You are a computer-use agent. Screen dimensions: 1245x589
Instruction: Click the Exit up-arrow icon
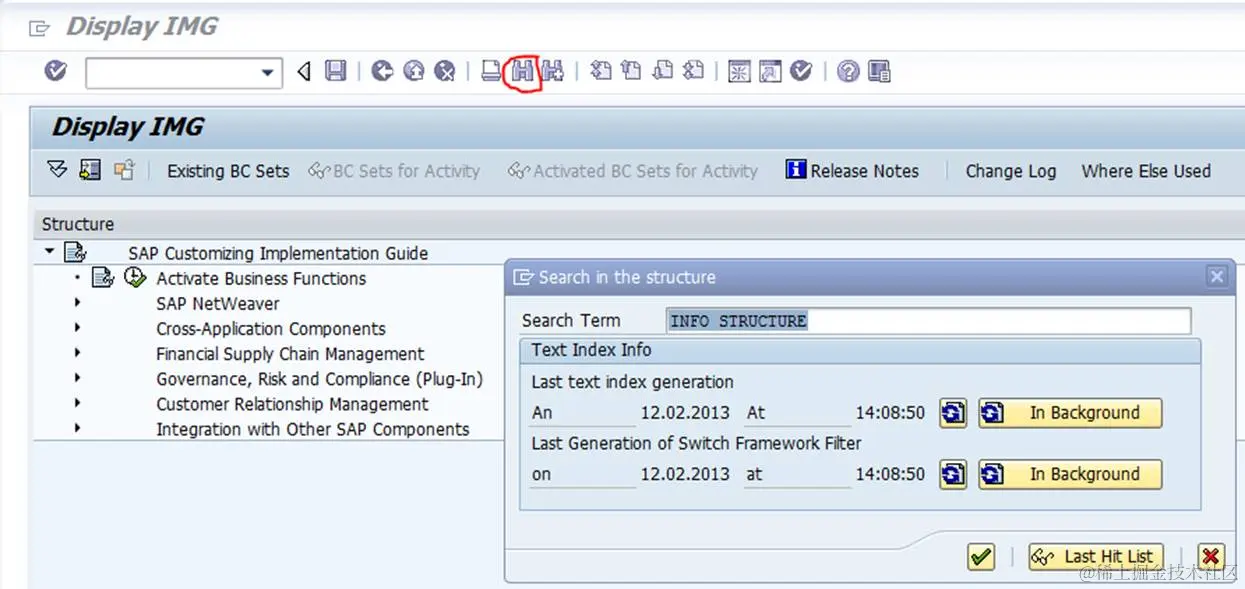(x=414, y=71)
